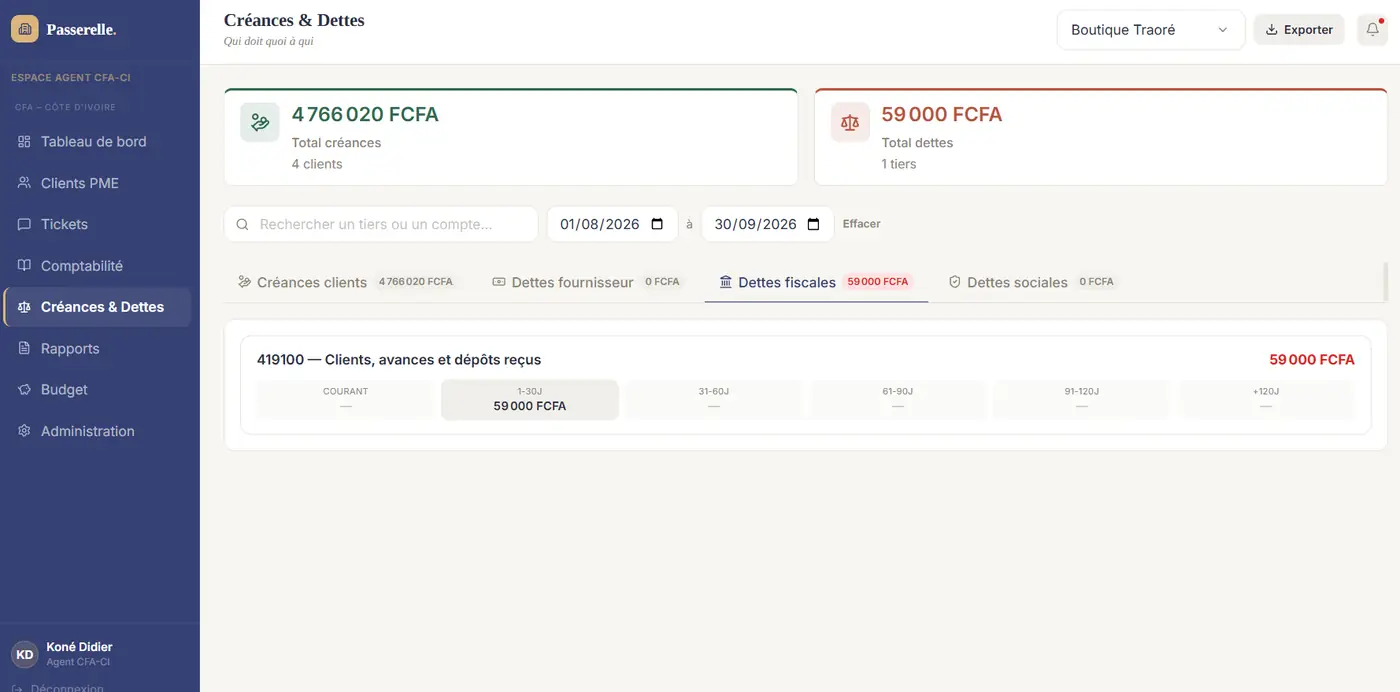Viewport: 1400px width, 692px height.
Task: Select the 1-30J aging bucket showing 59 000 FCFA
Action: 530,399
